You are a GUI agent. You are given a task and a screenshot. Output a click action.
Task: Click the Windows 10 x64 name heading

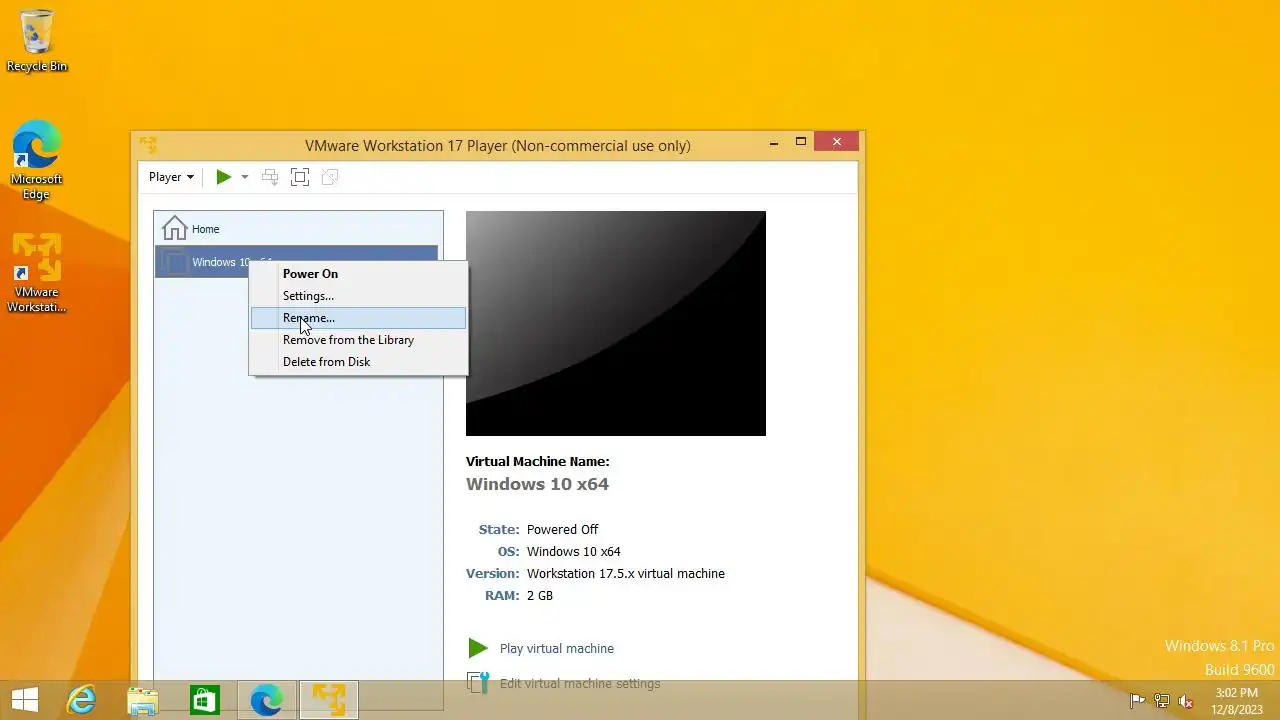point(537,484)
